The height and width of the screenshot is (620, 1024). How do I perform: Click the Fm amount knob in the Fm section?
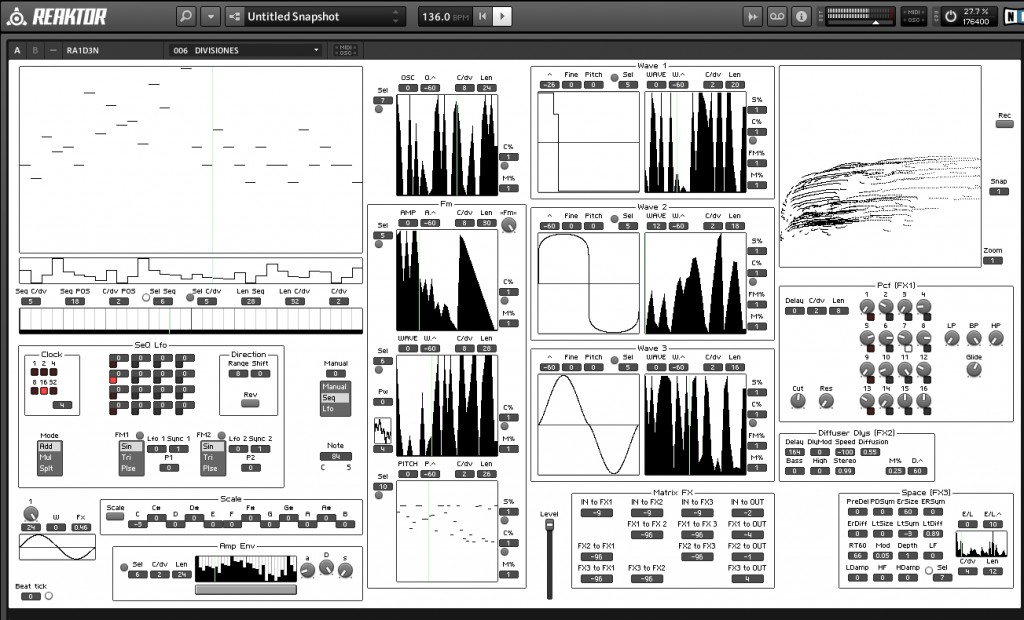click(508, 225)
